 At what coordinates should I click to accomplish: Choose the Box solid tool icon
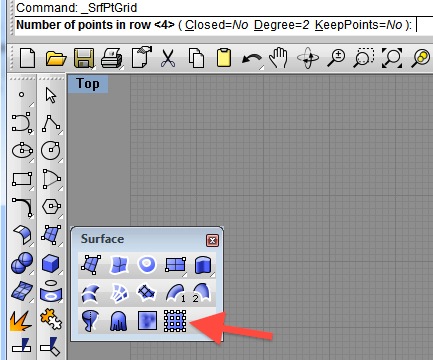pyautogui.click(x=51, y=263)
